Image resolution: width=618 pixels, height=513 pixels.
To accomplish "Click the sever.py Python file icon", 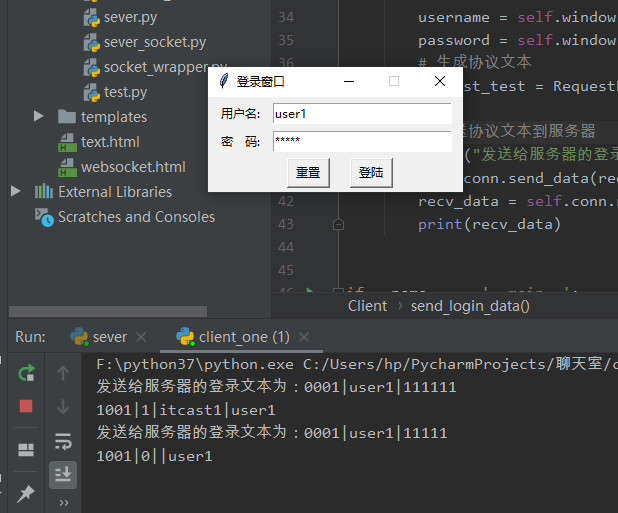I will coord(91,18).
